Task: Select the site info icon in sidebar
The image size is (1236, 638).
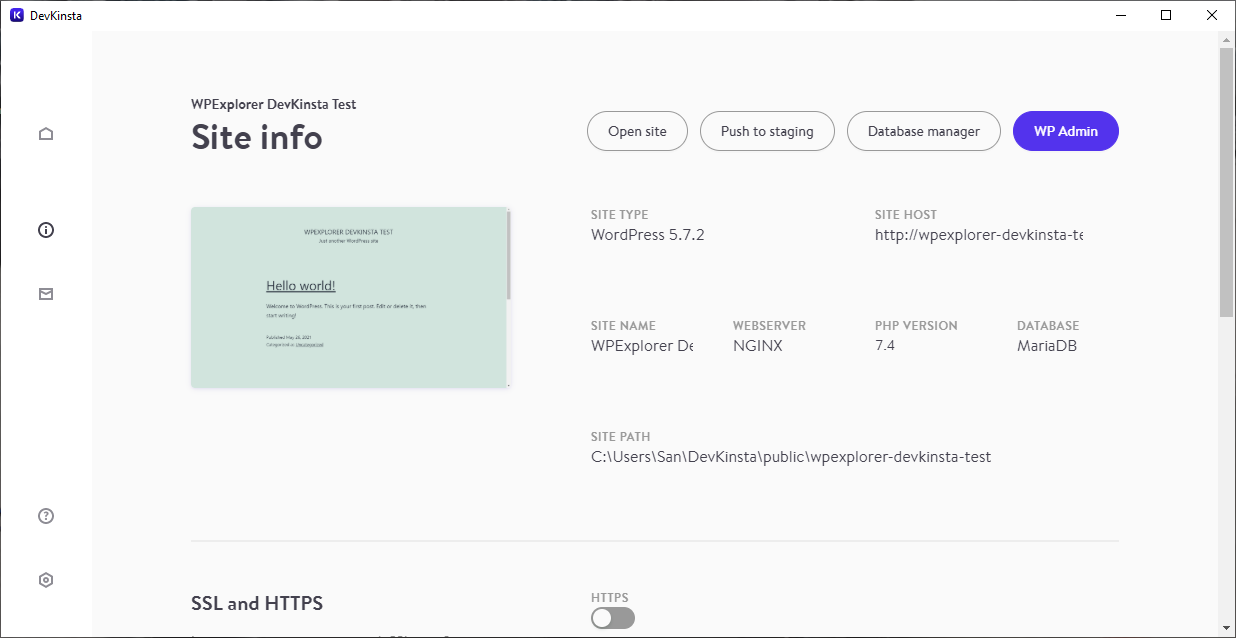Action: [x=46, y=230]
